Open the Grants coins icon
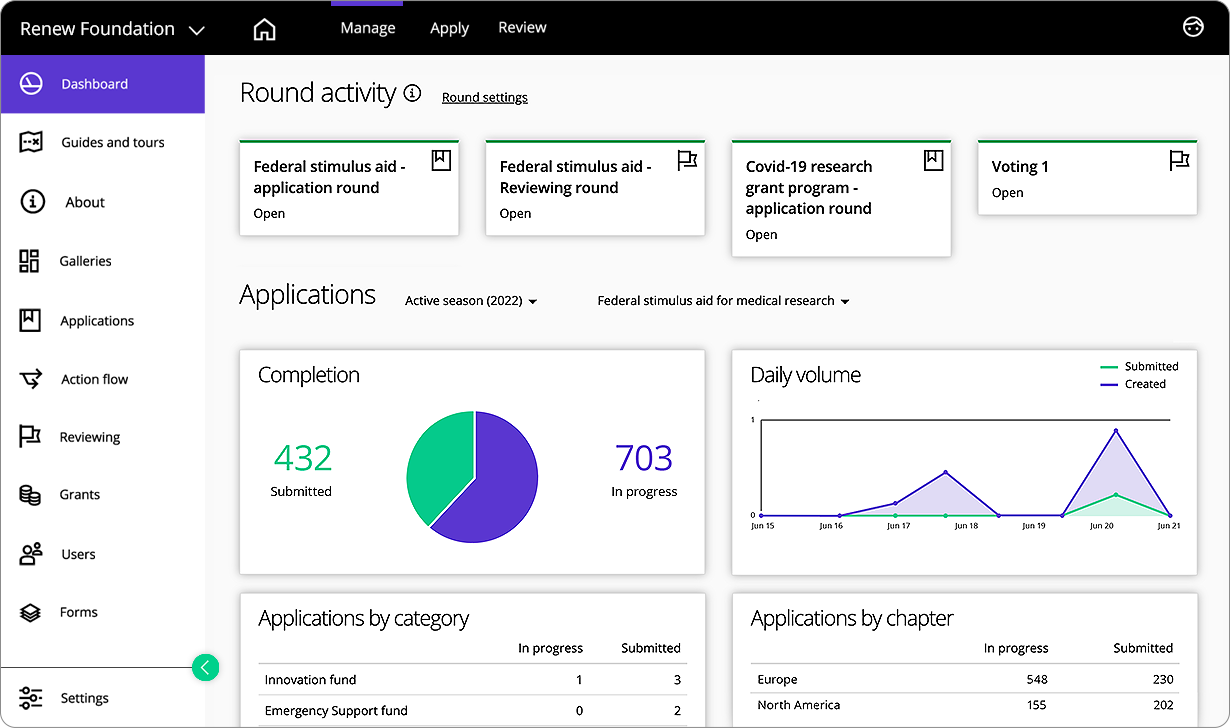1230x728 pixels. (30, 494)
